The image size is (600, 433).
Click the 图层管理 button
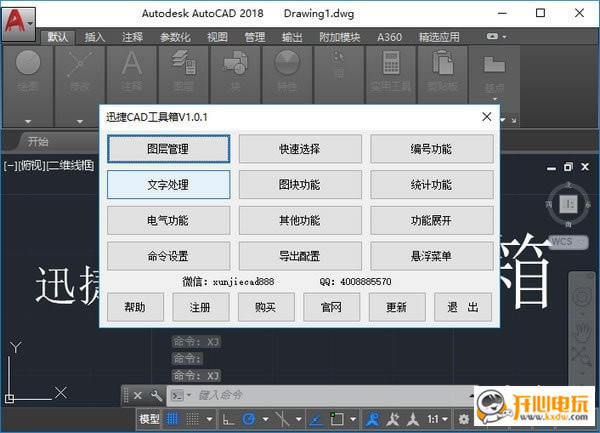[168, 149]
